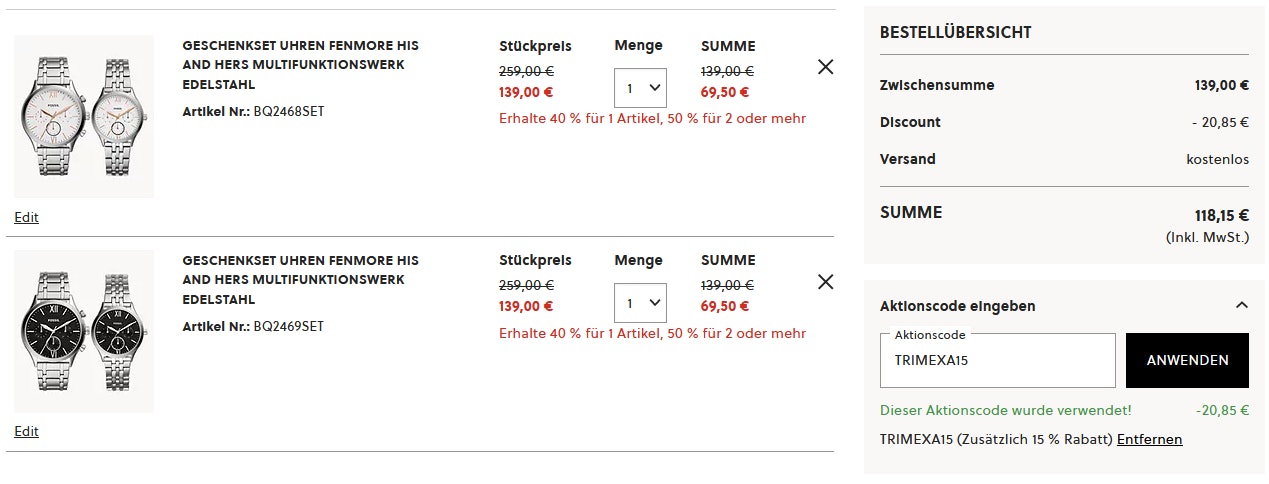Click Entfernen to remove the TRIMEXA15 code
1269x484 pixels.
(1149, 439)
